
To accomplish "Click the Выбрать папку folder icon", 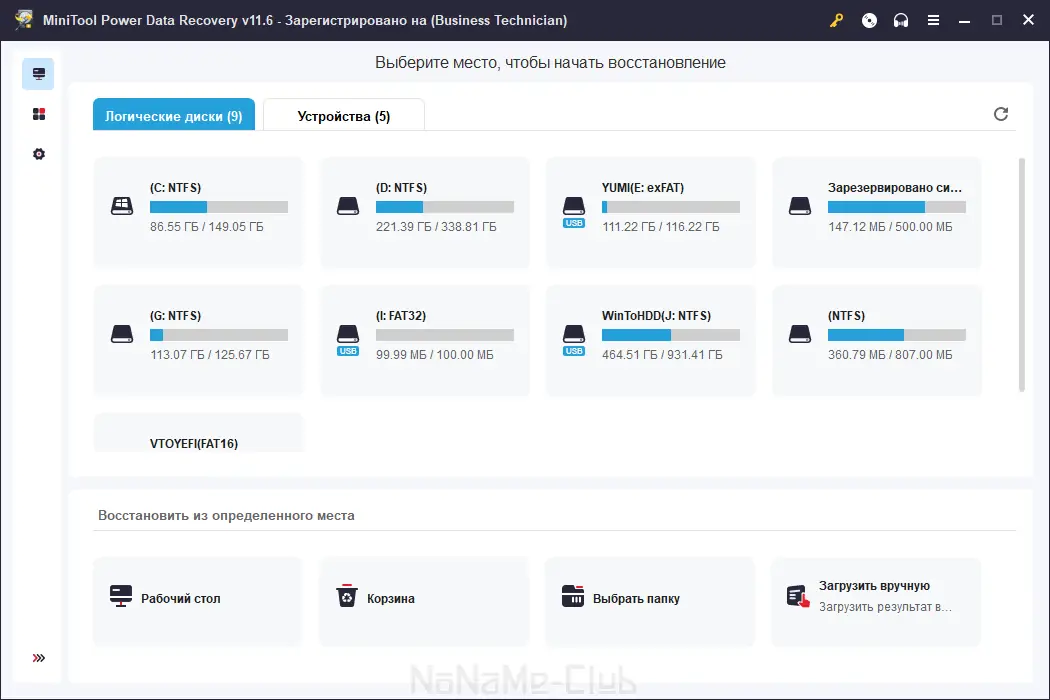I will pos(573,596).
